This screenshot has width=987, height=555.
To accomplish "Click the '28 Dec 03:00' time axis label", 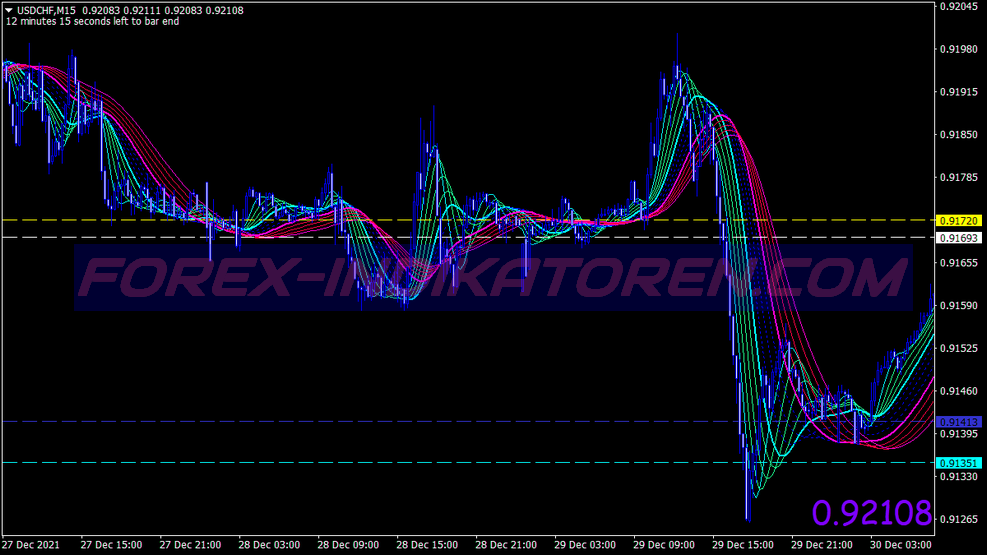I will pos(269,545).
